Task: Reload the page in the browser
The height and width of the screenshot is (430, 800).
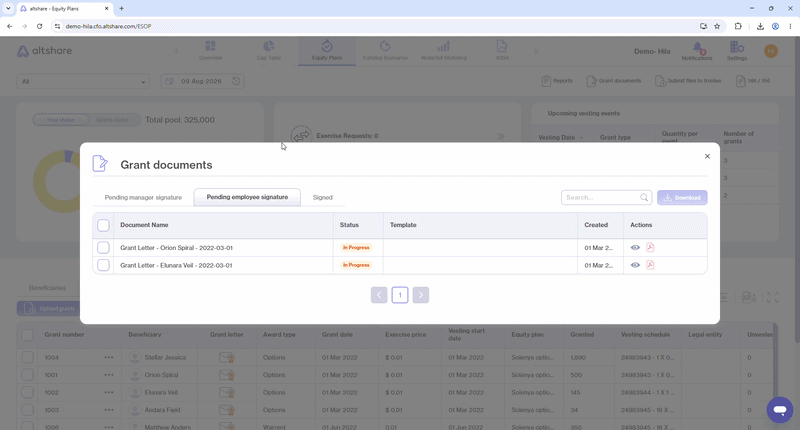Action: point(39,26)
